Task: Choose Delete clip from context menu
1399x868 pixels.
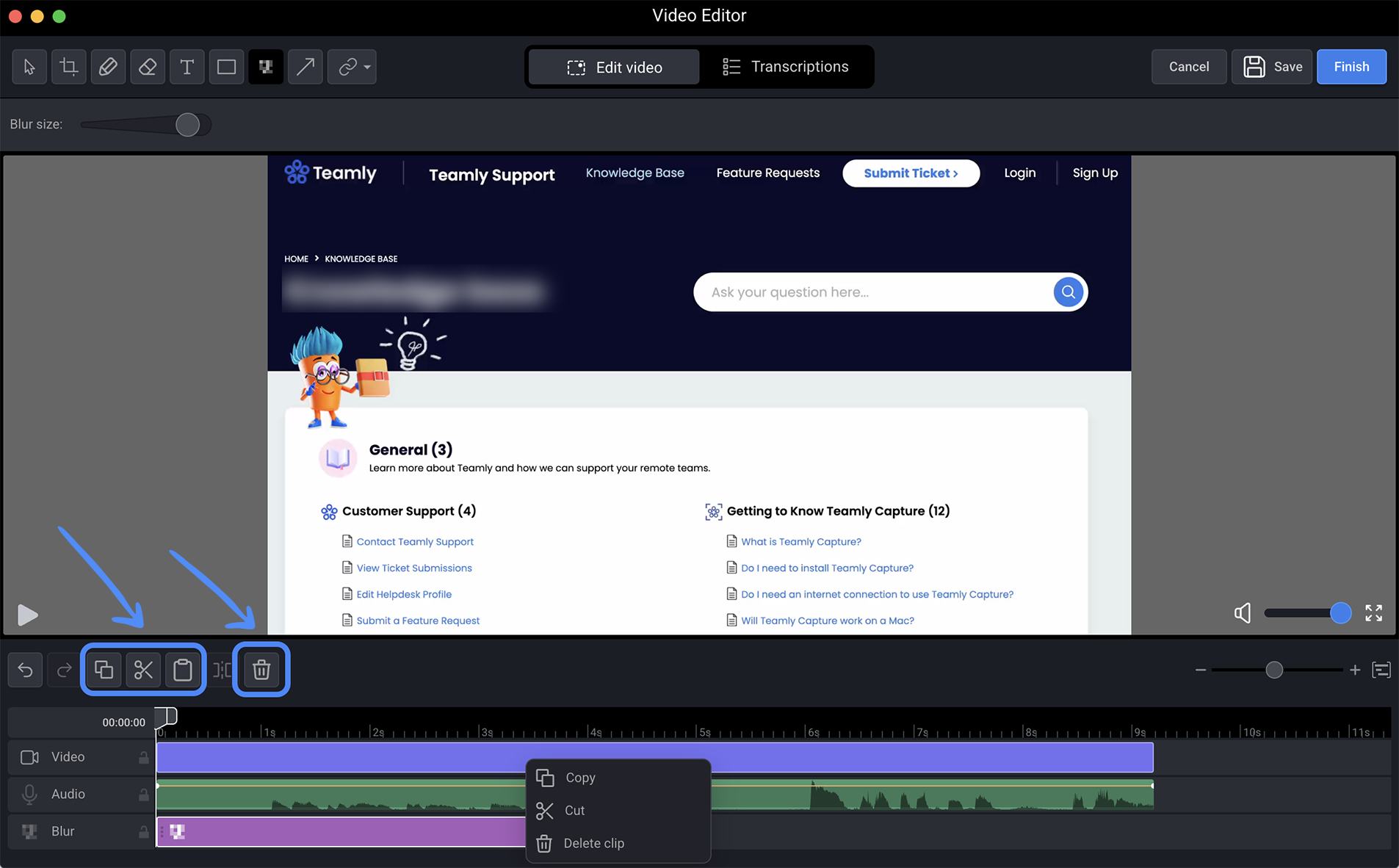Action: [618, 844]
